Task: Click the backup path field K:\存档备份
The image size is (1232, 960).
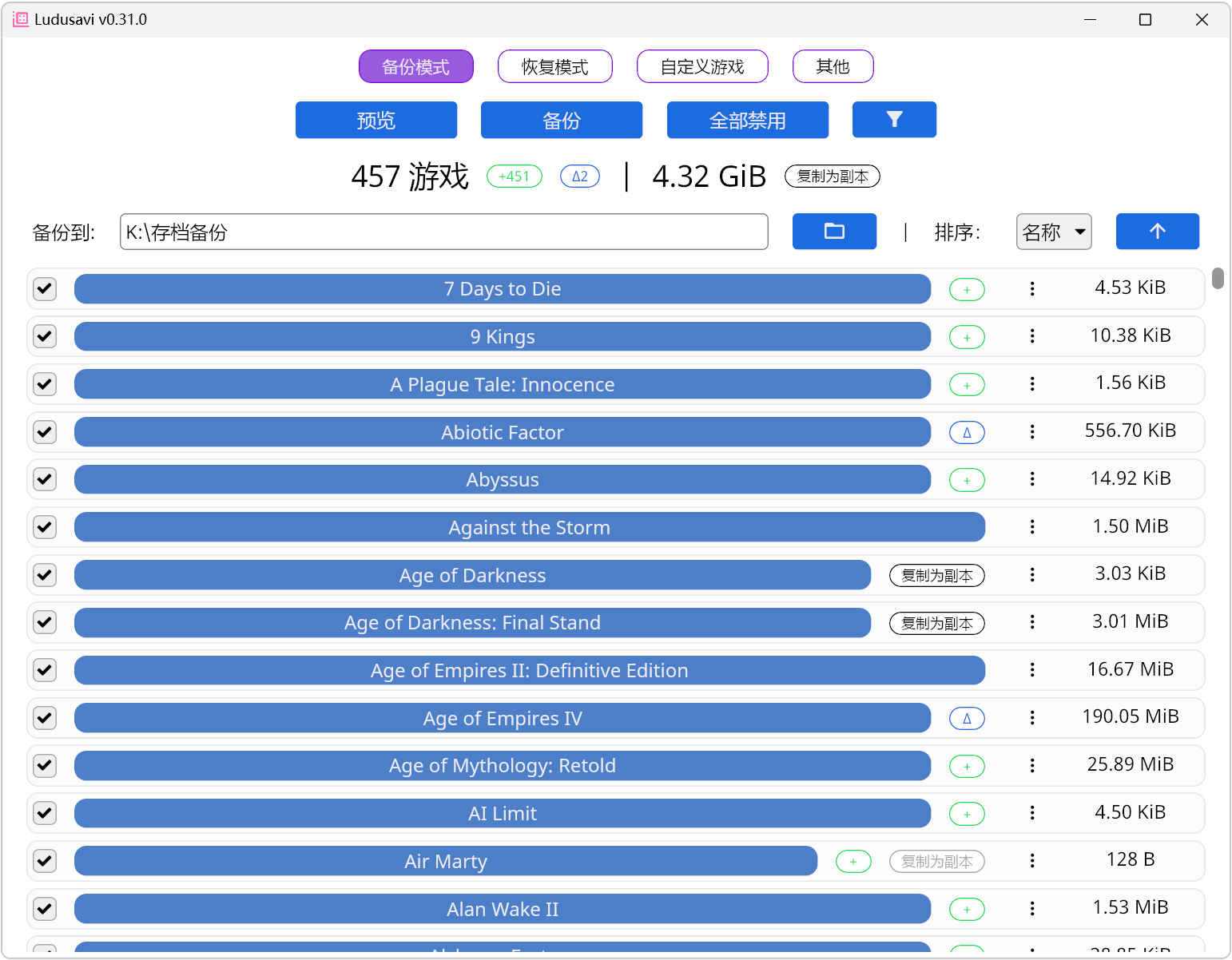Action: [444, 232]
